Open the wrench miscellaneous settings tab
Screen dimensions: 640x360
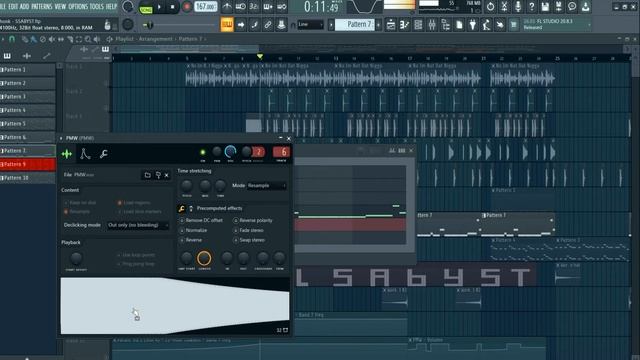pos(104,154)
